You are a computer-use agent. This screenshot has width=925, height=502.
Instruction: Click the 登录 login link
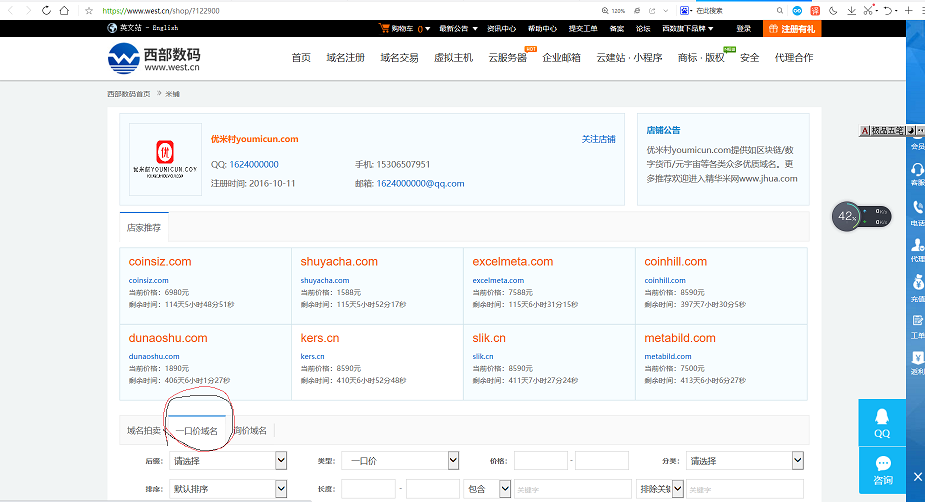[x=744, y=28]
